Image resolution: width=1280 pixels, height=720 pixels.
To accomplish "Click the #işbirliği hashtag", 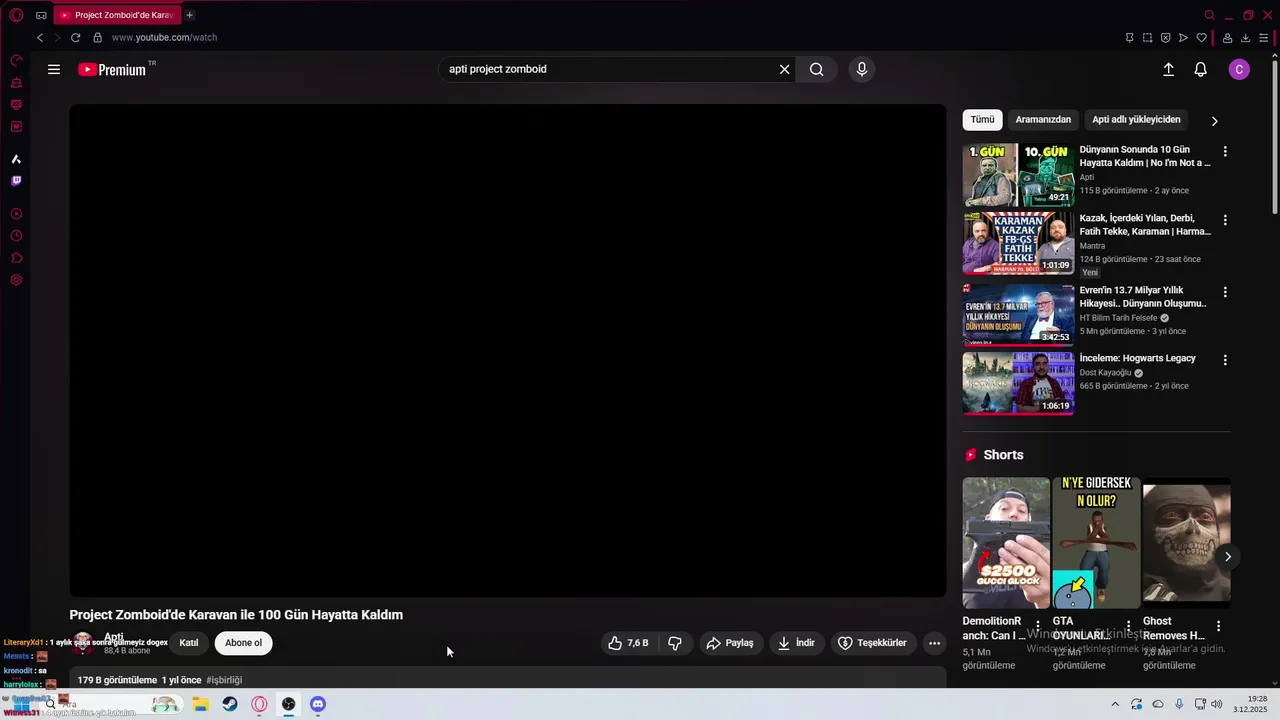I will point(224,680).
